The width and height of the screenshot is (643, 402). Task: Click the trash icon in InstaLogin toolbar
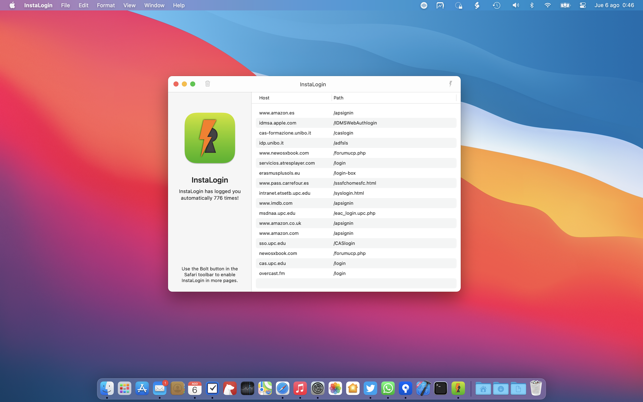(x=207, y=84)
